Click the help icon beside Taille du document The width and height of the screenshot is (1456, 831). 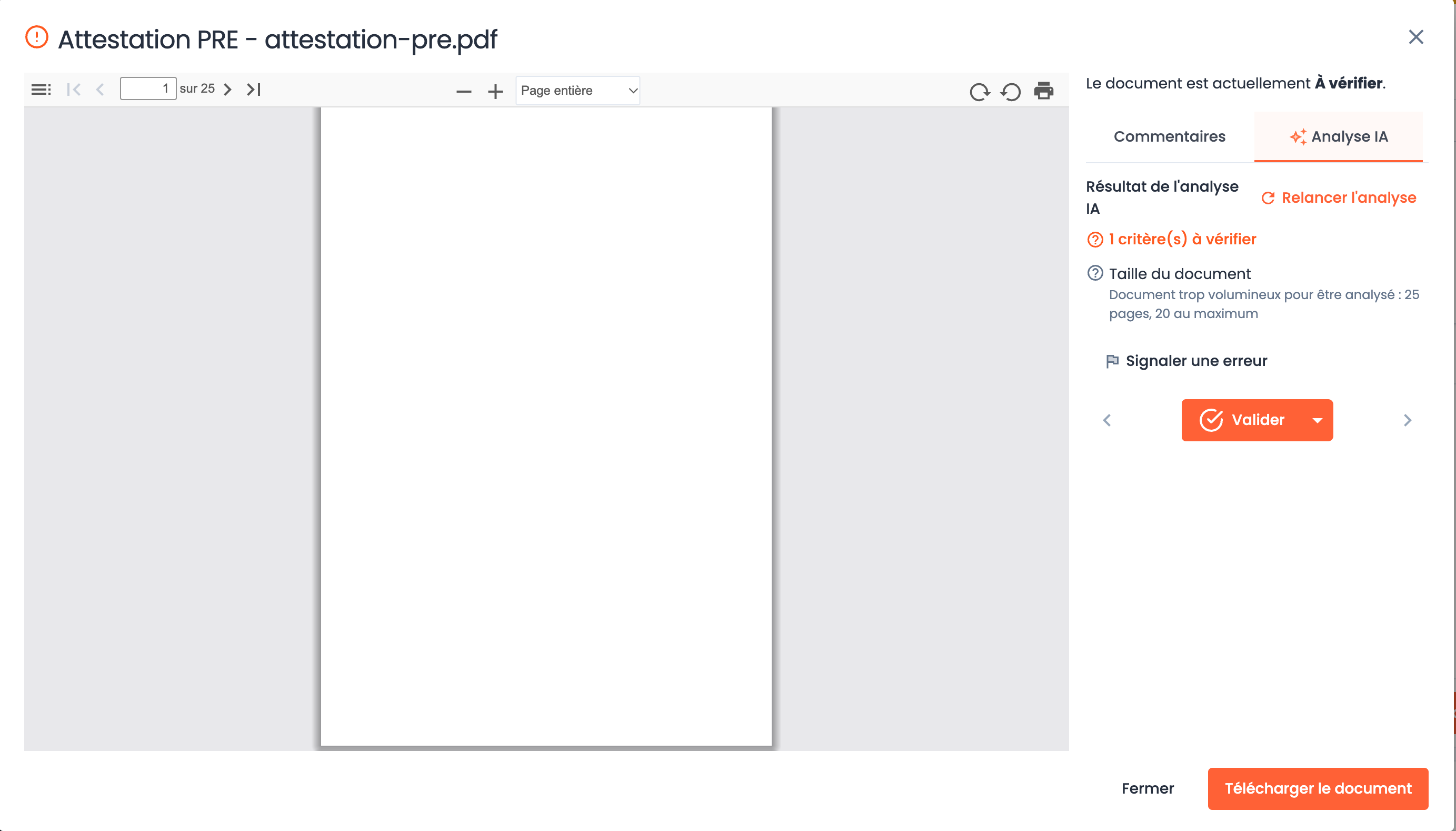click(1095, 273)
